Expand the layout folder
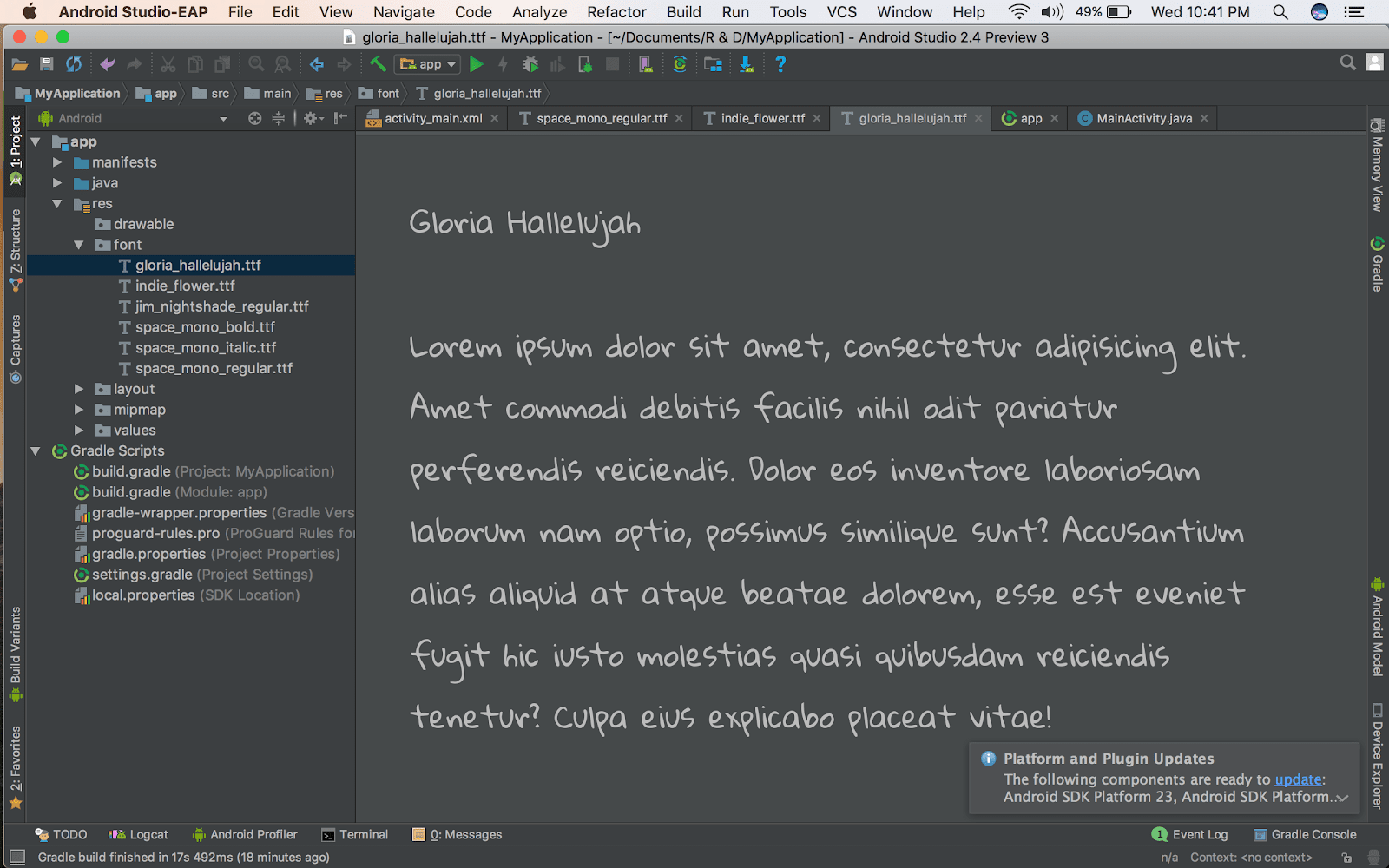The height and width of the screenshot is (868, 1389). pyautogui.click(x=79, y=389)
